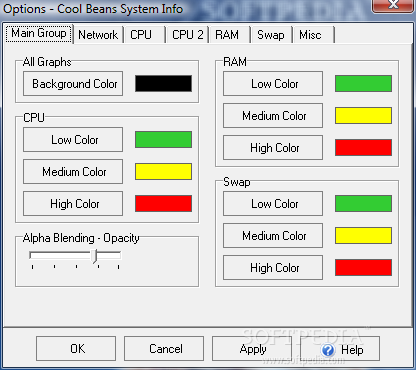Set the RAM Medium Color button
Screen dimensions: 416x370
[x=273, y=116]
